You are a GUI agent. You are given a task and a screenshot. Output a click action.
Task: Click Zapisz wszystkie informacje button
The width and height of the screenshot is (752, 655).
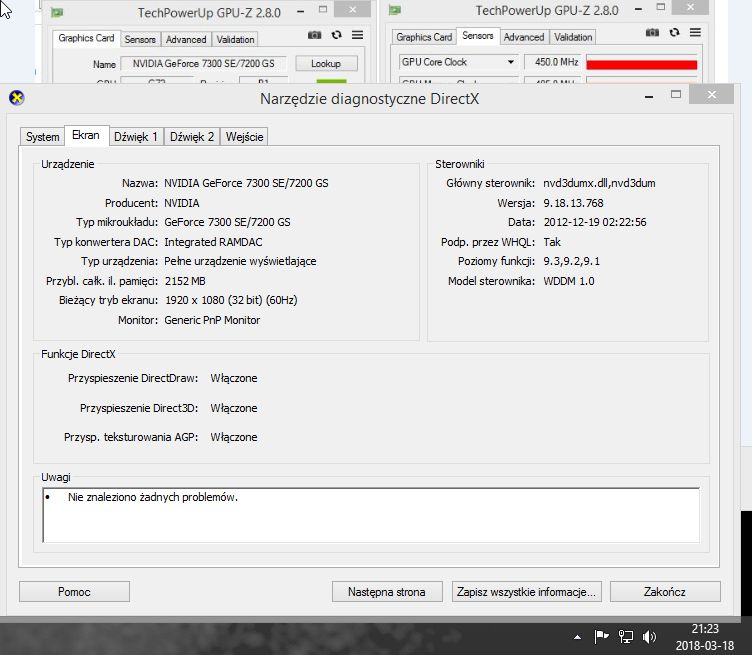pos(526,592)
